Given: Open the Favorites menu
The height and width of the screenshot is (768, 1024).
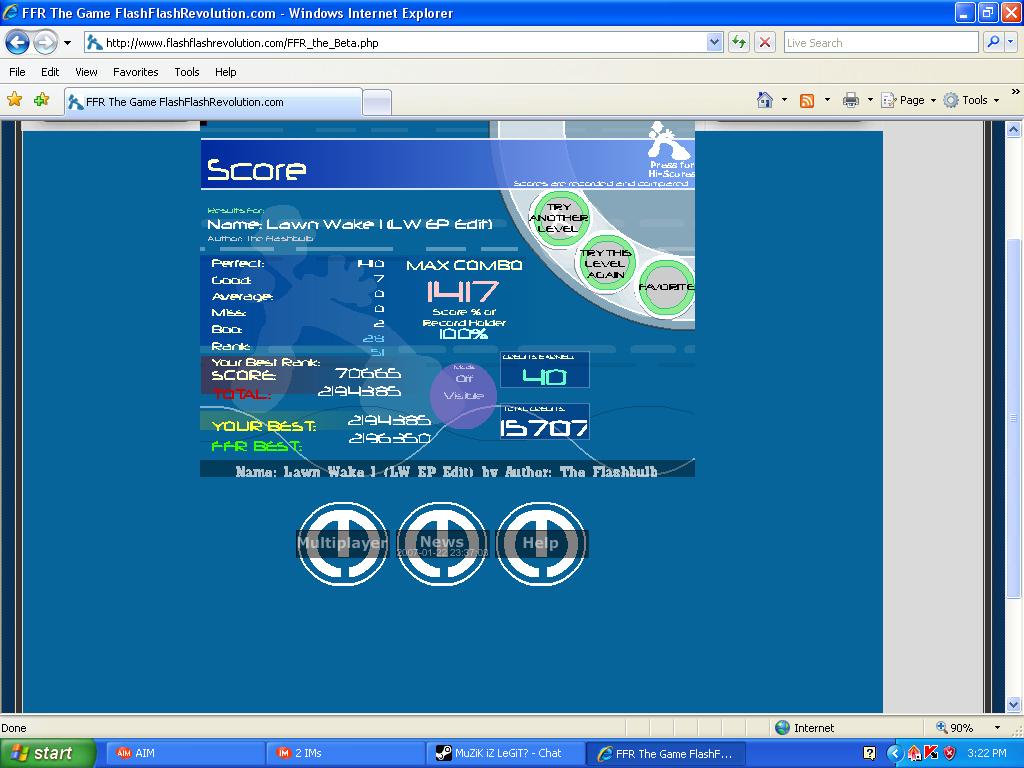Looking at the screenshot, I should coord(135,72).
